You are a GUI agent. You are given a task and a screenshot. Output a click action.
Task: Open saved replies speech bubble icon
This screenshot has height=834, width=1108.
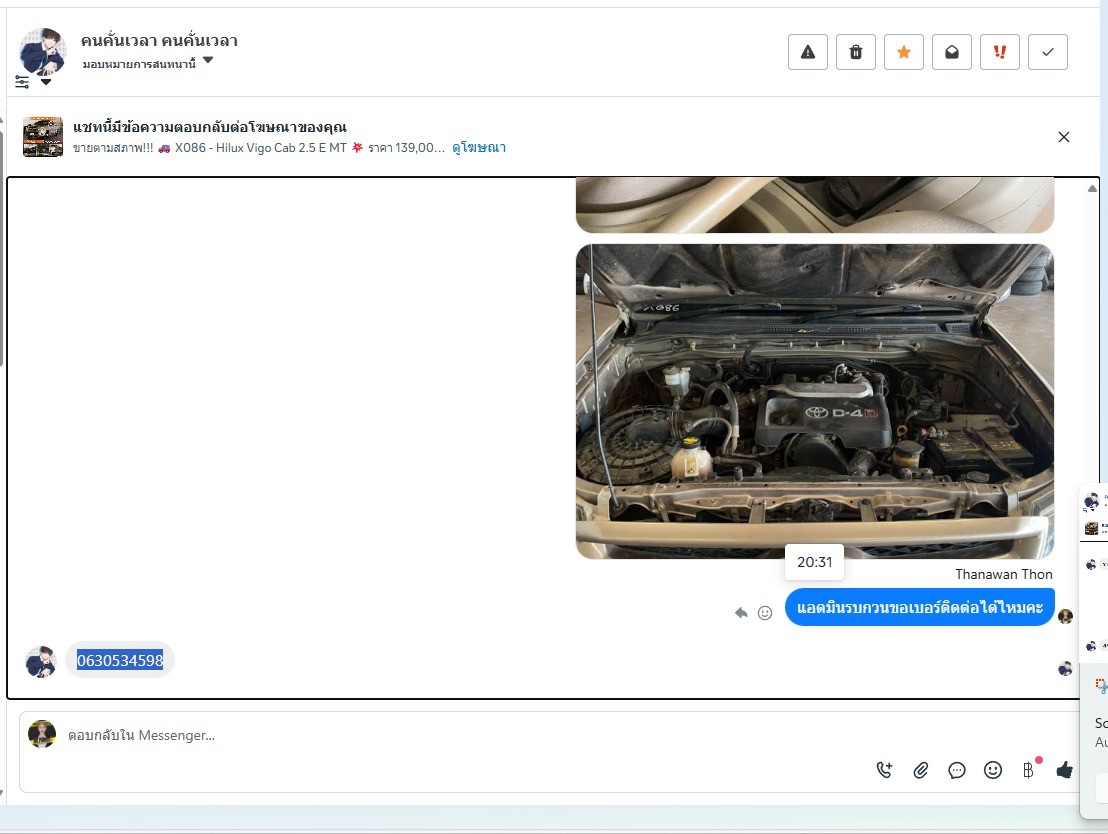(x=957, y=770)
